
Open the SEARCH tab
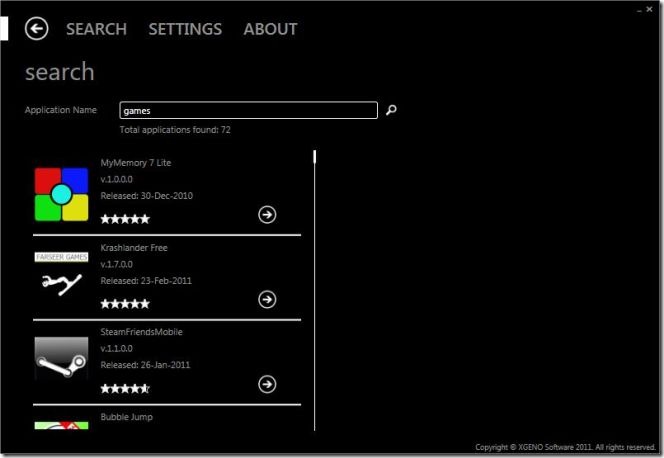(x=97, y=29)
